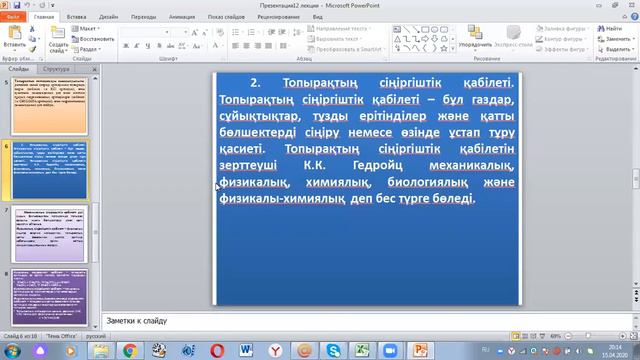Expand the shapes gallery More arrow

[453, 49]
